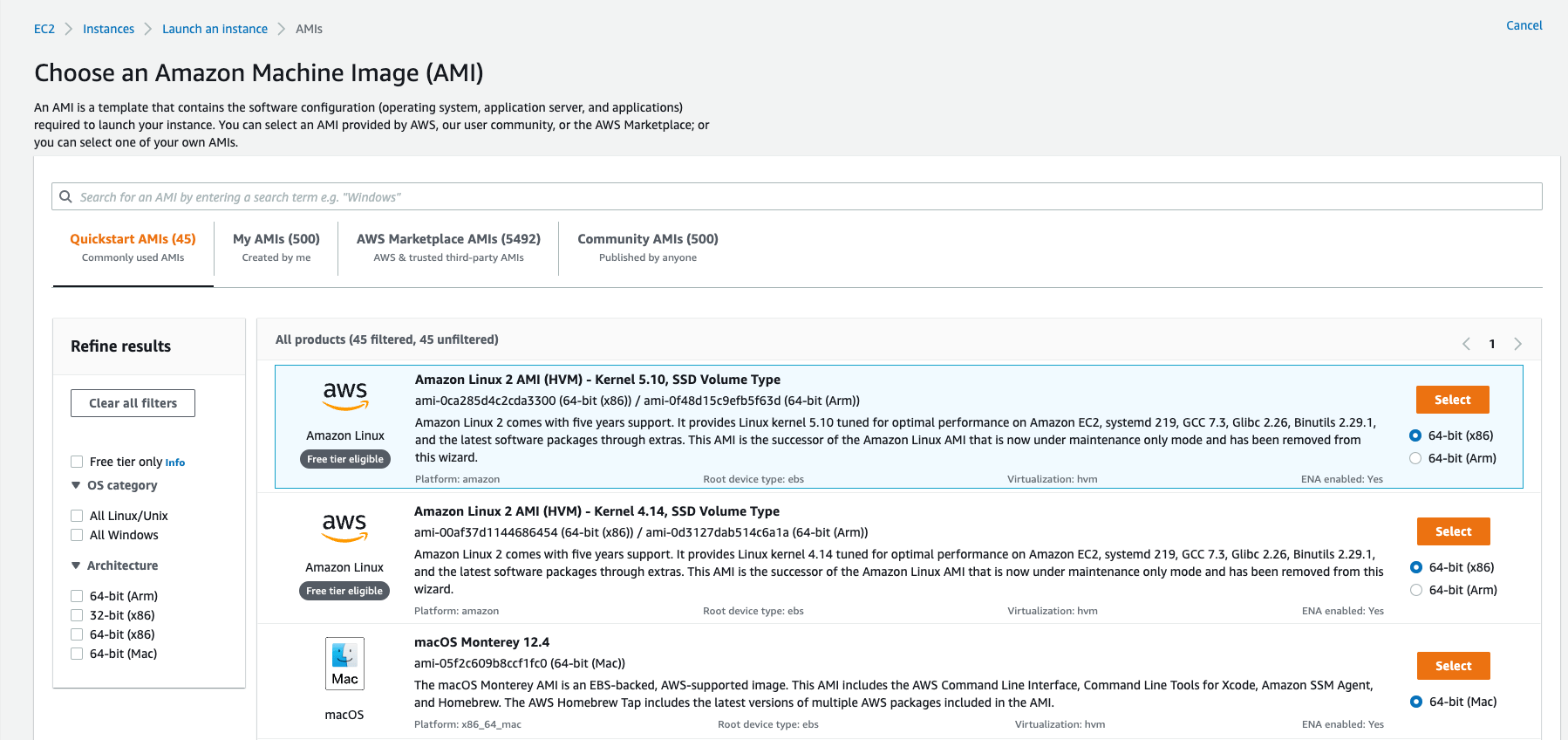Check the 64-bit (Arm) architecture filter

(77, 596)
